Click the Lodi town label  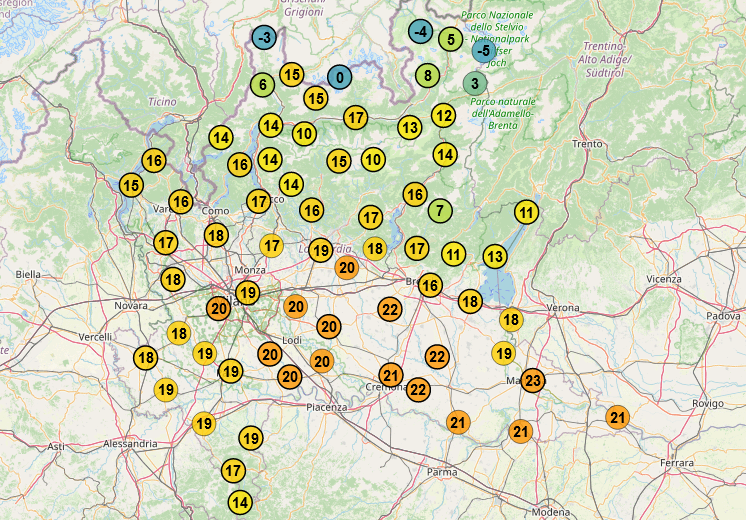click(x=292, y=341)
